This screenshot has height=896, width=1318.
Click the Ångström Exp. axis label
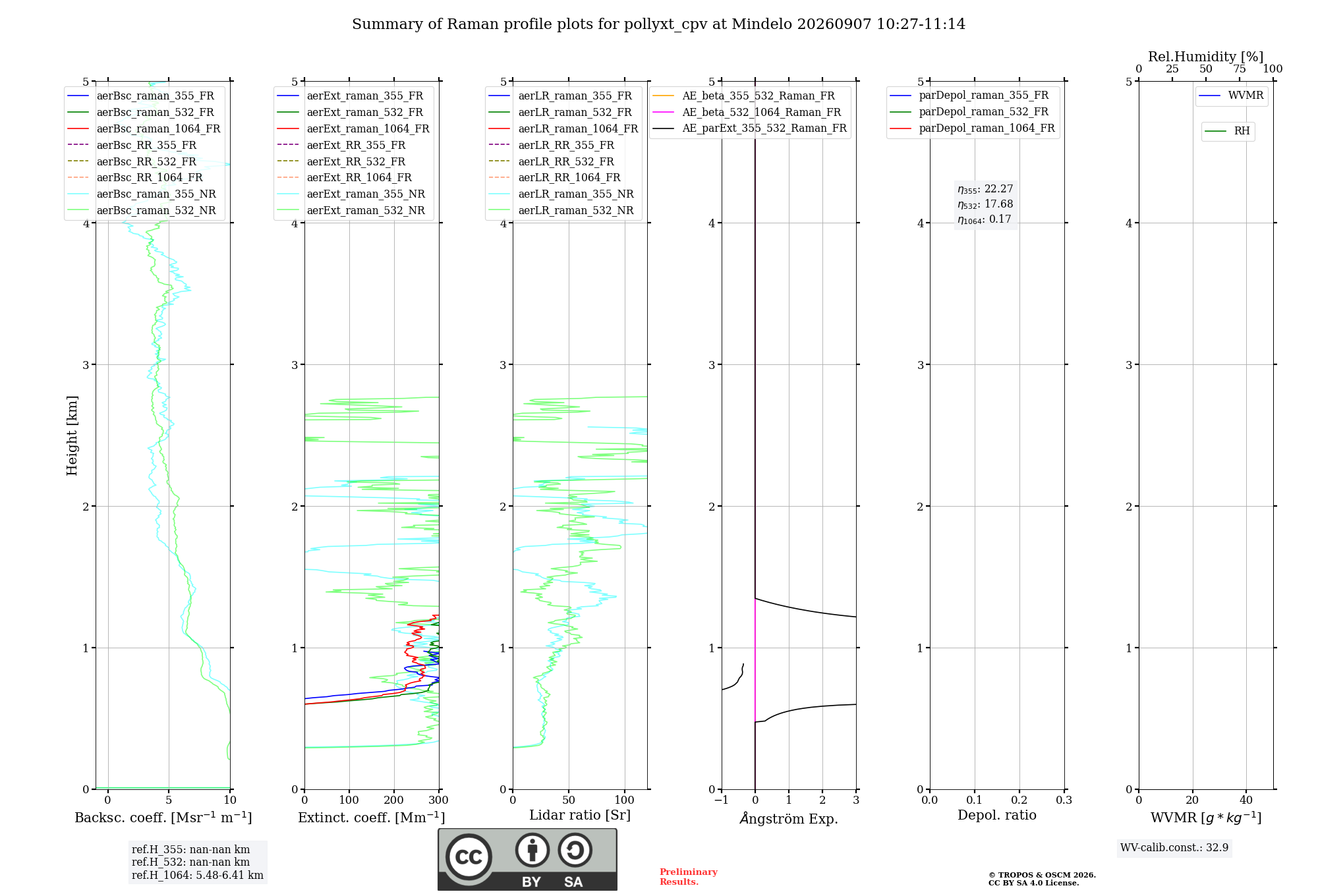[x=789, y=818]
